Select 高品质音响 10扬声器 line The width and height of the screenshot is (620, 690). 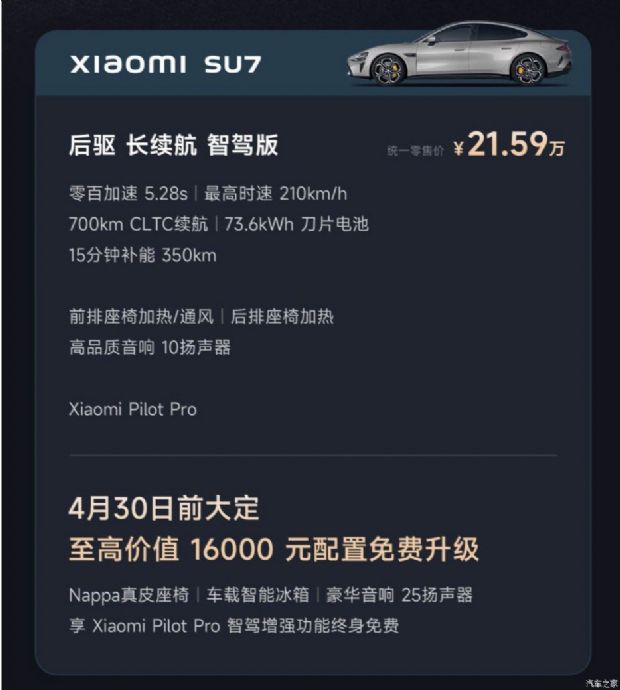click(150, 348)
